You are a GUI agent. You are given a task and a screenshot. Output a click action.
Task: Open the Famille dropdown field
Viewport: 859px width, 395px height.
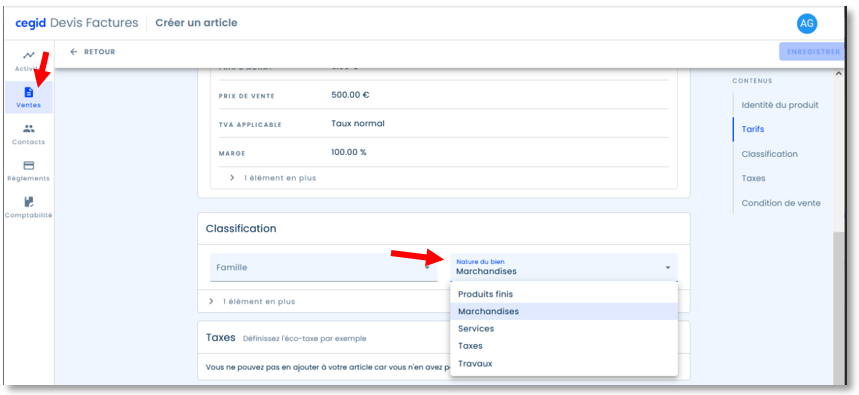[323, 267]
